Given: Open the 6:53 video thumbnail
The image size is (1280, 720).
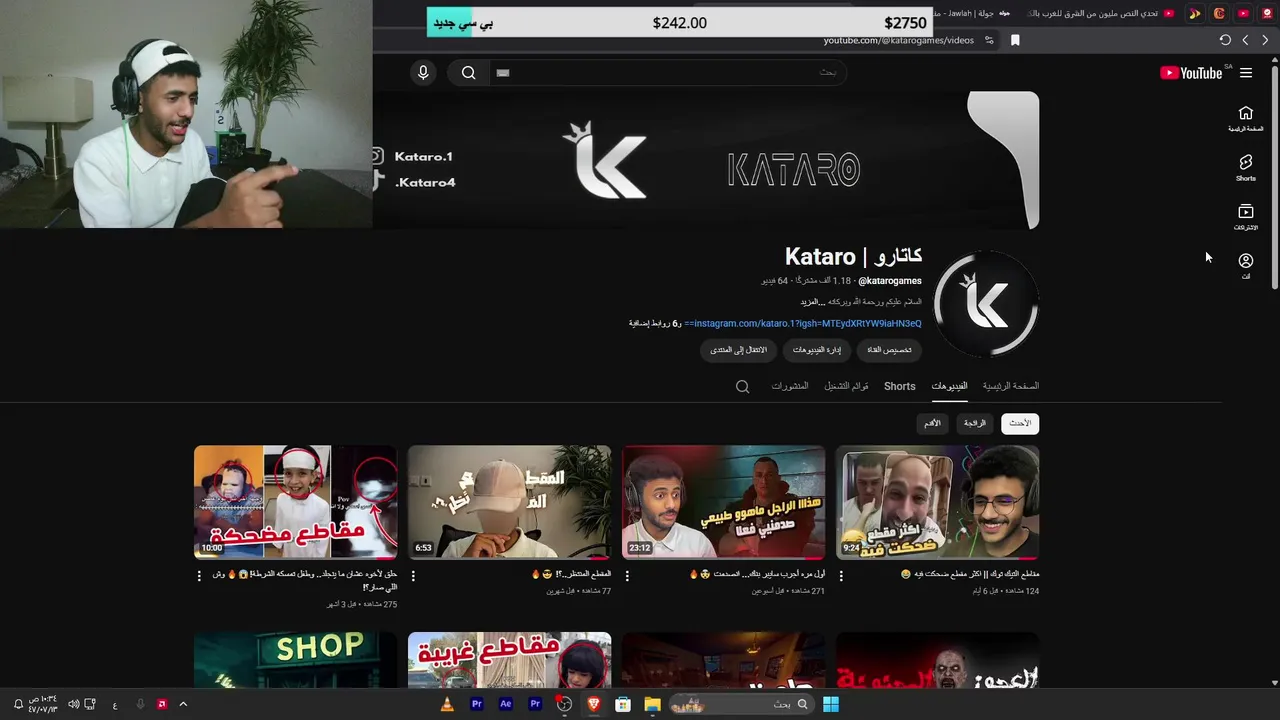Looking at the screenshot, I should tap(509, 502).
